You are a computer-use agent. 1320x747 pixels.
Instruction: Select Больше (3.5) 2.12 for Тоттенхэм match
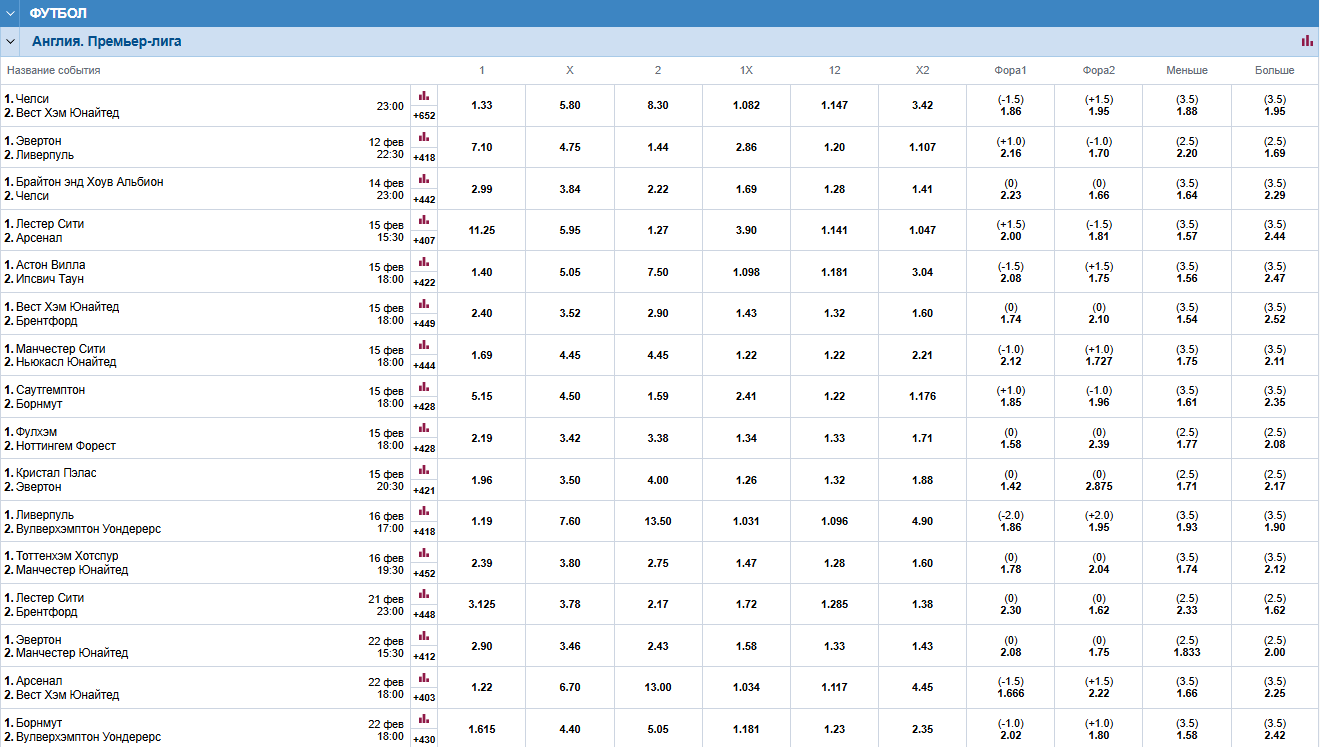tap(1275, 563)
